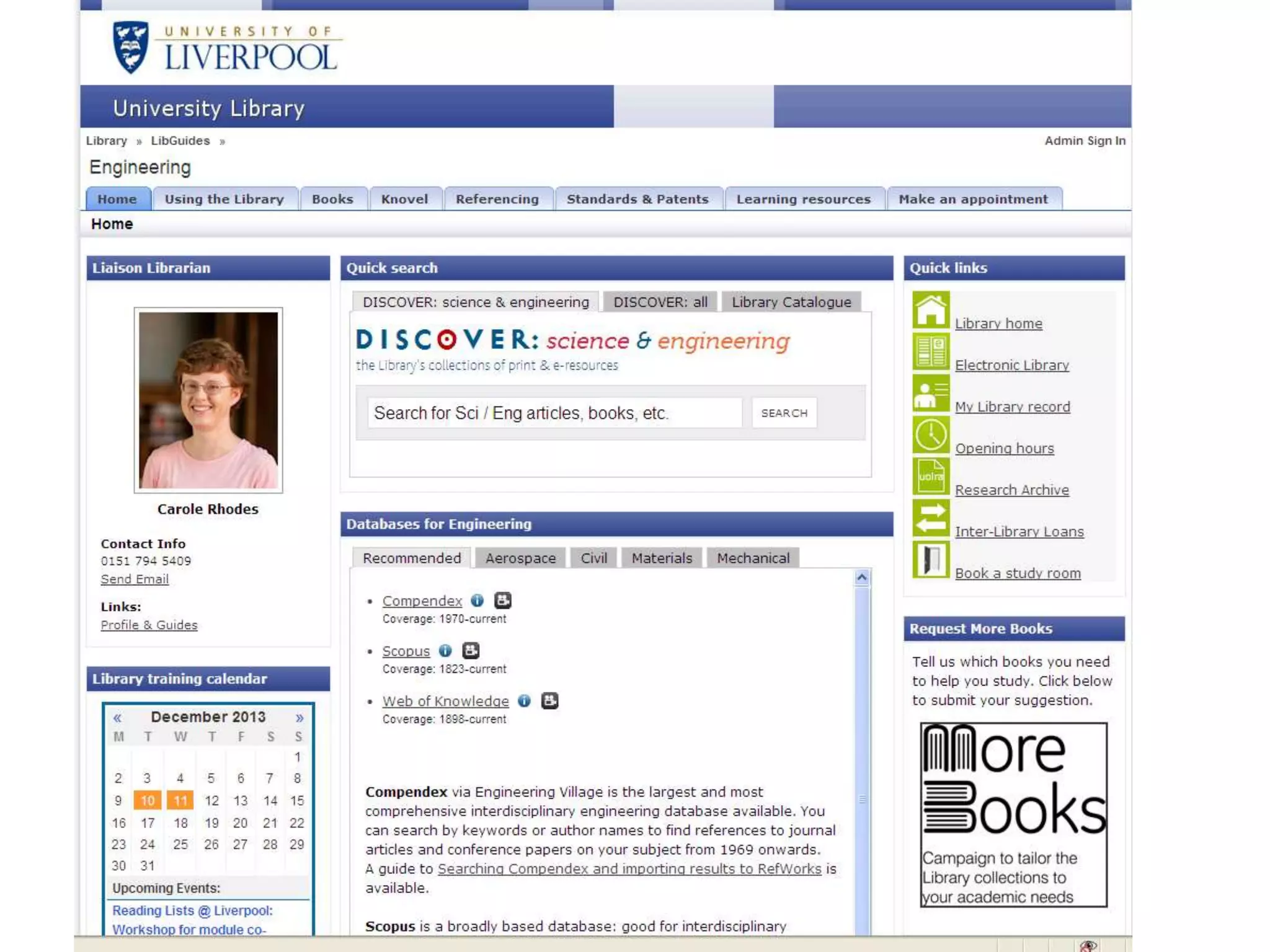The height and width of the screenshot is (952, 1270).
Task: Click the Library home house icon
Action: (x=930, y=310)
